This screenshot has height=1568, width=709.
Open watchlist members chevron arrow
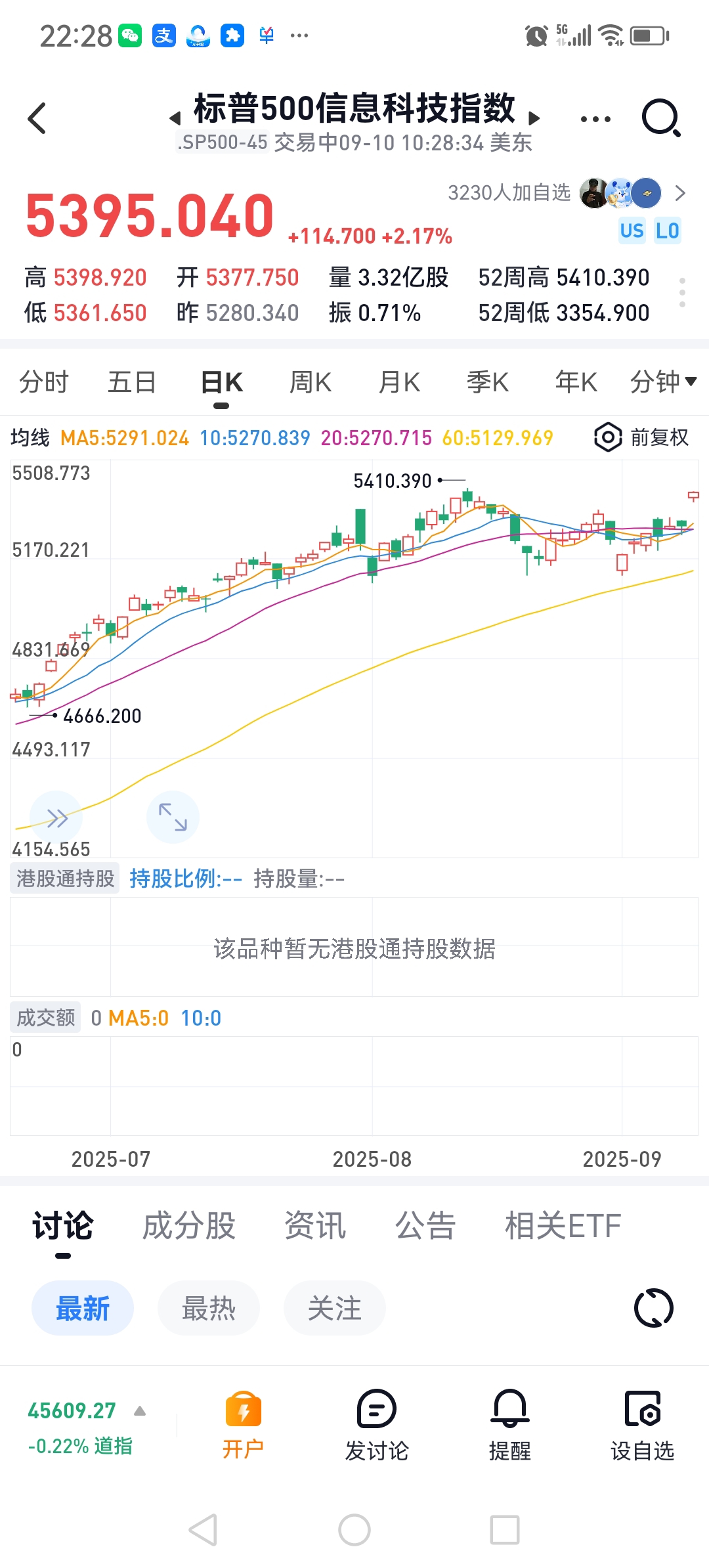click(680, 193)
